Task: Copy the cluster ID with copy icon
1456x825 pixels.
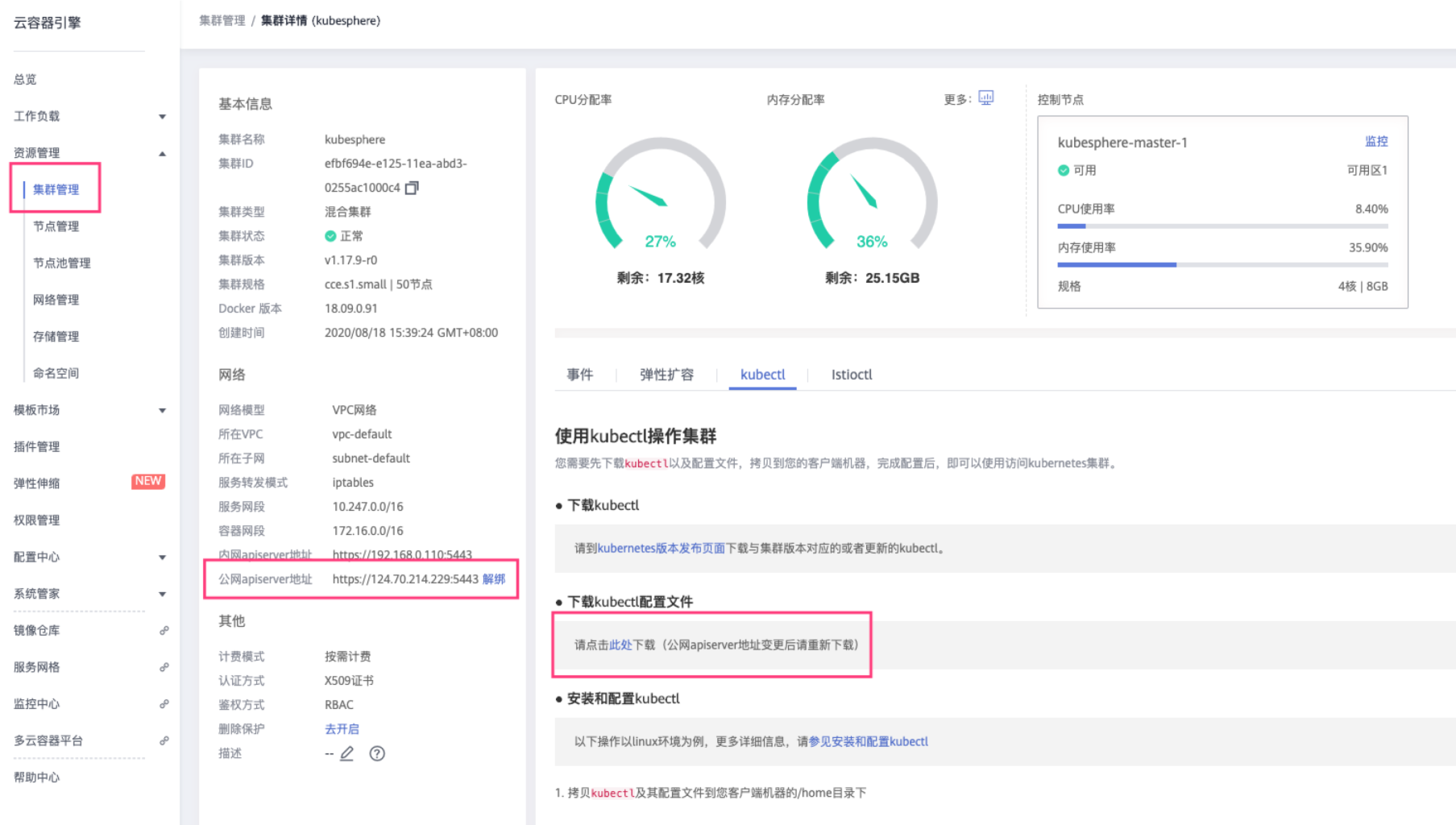Action: click(x=412, y=188)
